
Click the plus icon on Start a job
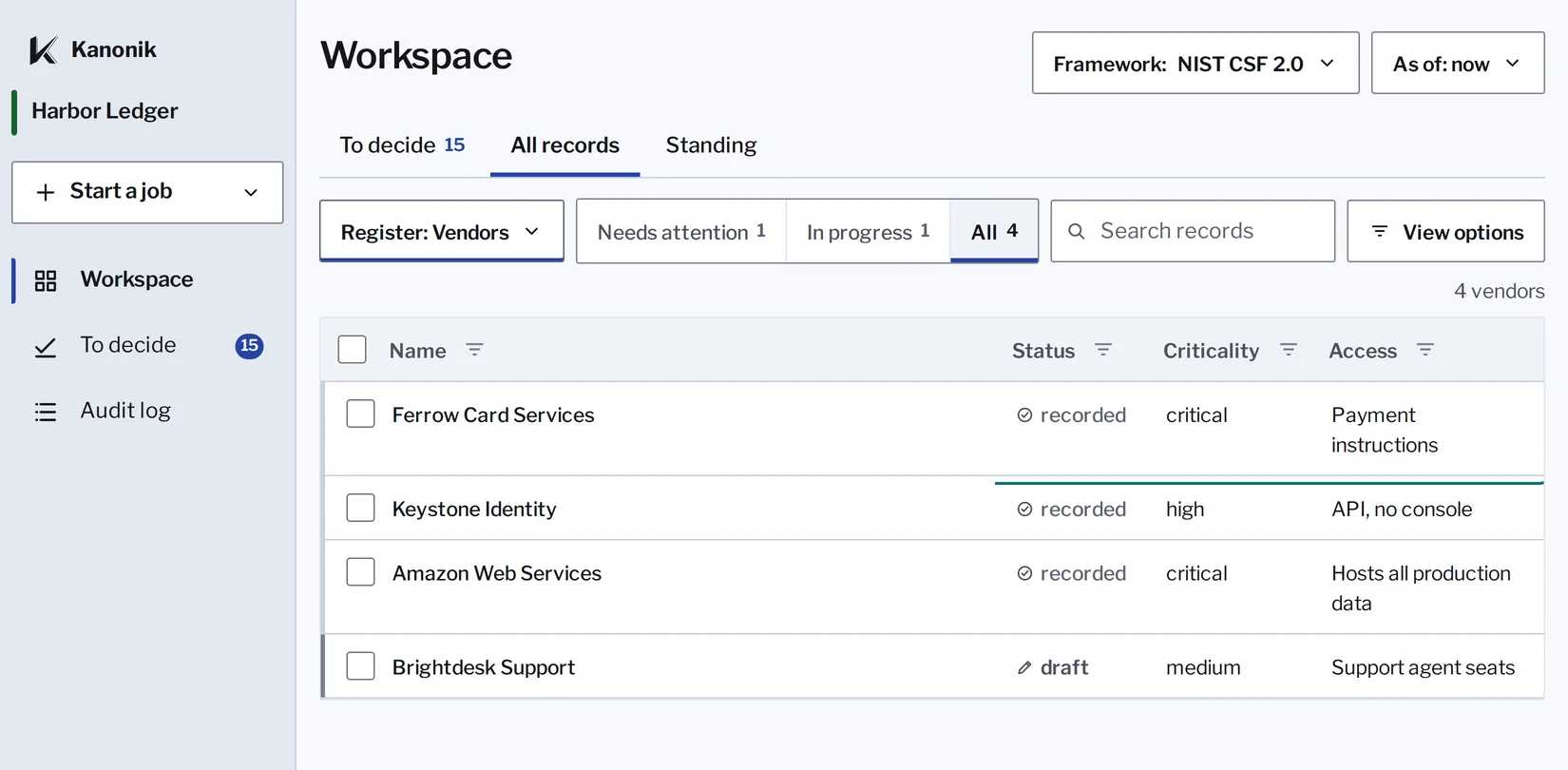pos(46,192)
